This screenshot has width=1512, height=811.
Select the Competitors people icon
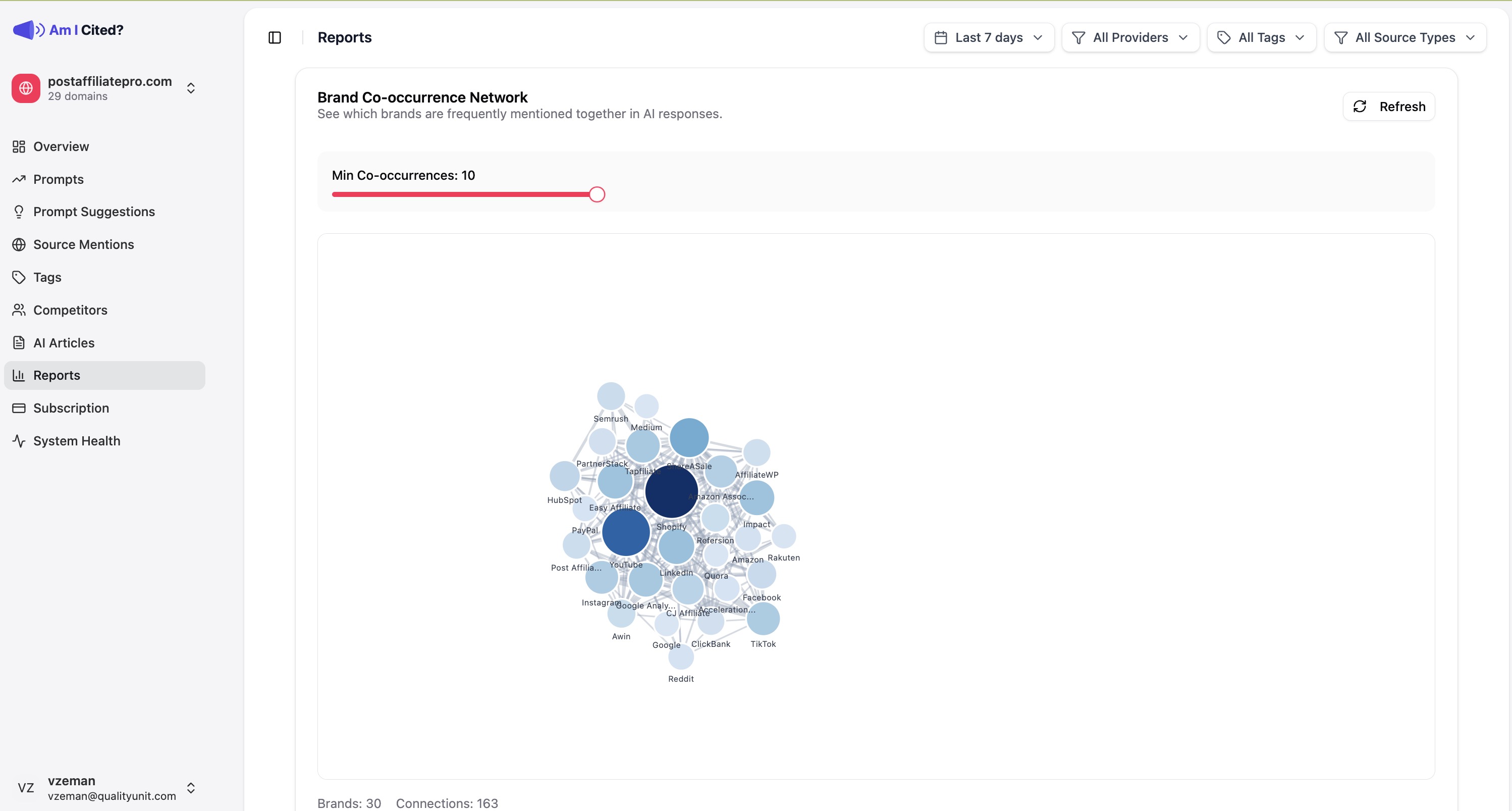(x=19, y=310)
